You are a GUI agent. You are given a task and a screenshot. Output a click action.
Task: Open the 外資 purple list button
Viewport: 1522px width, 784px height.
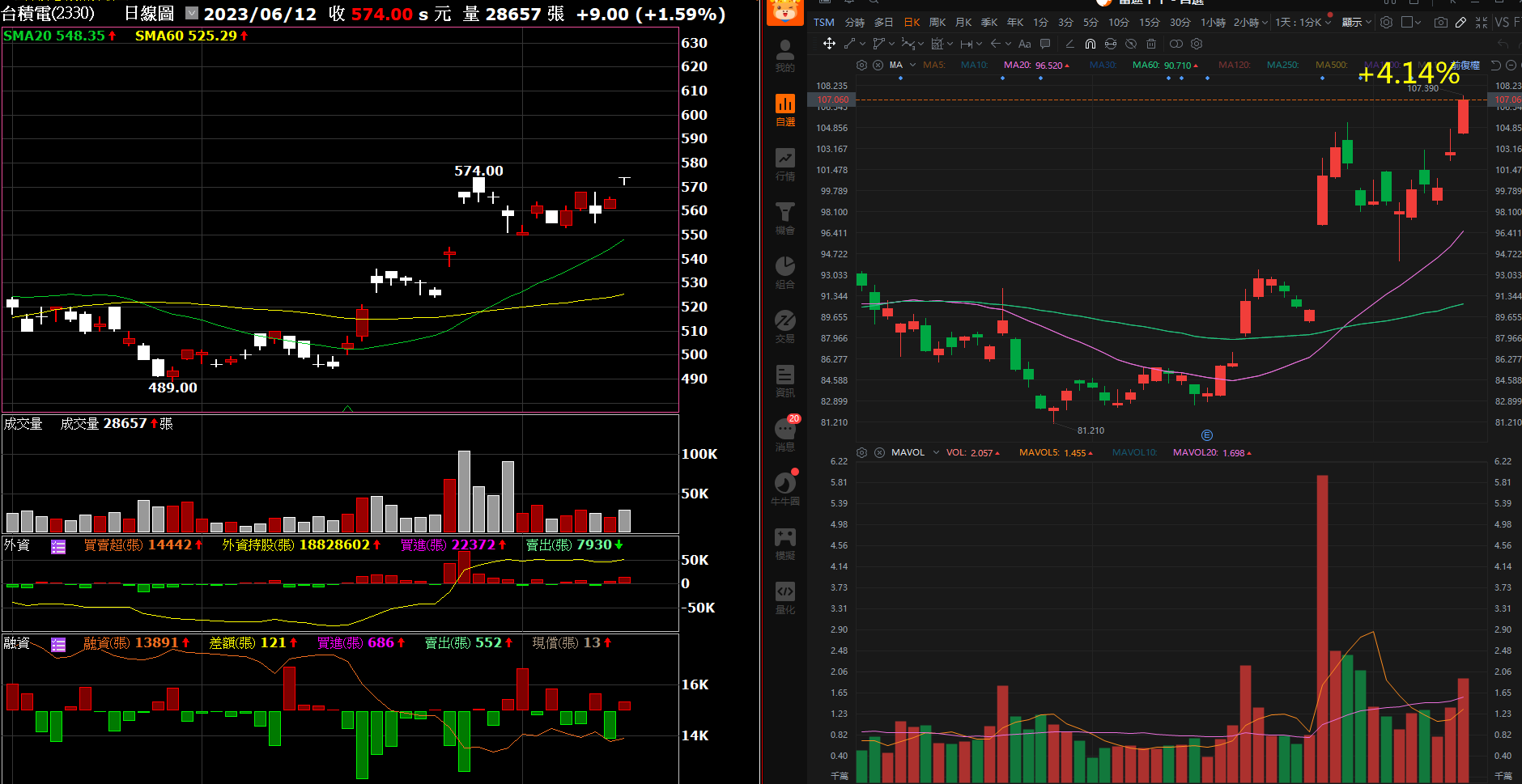58,547
